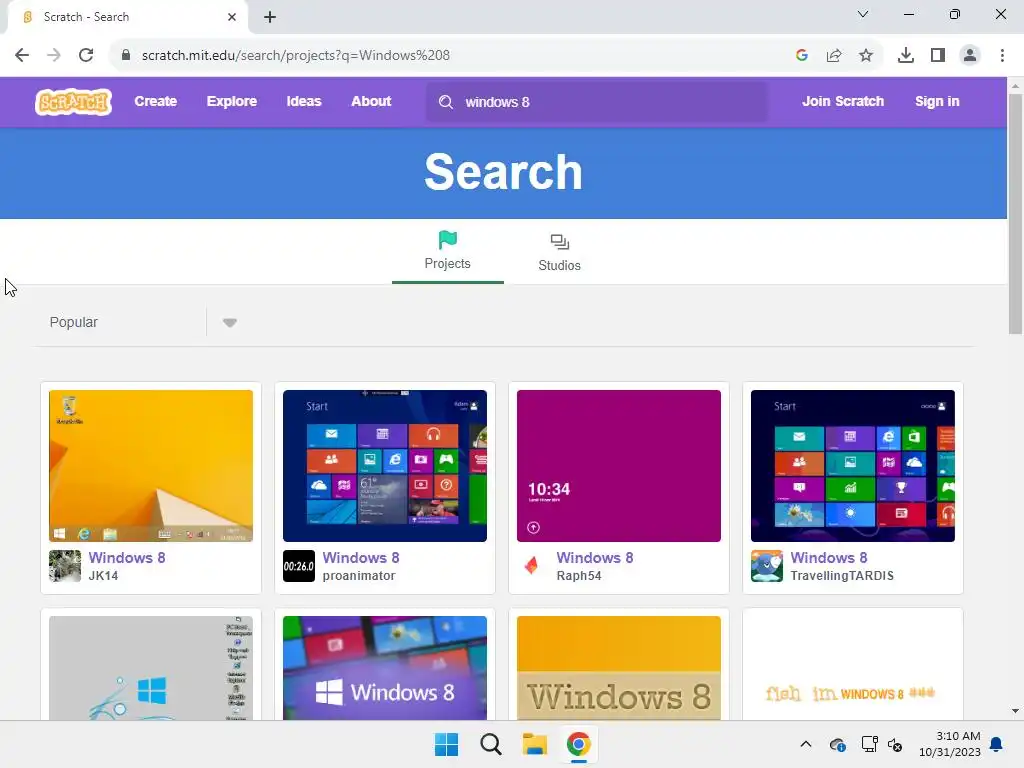This screenshot has width=1024, height=768.
Task: Open Chrome profile menu
Action: pos(970,55)
